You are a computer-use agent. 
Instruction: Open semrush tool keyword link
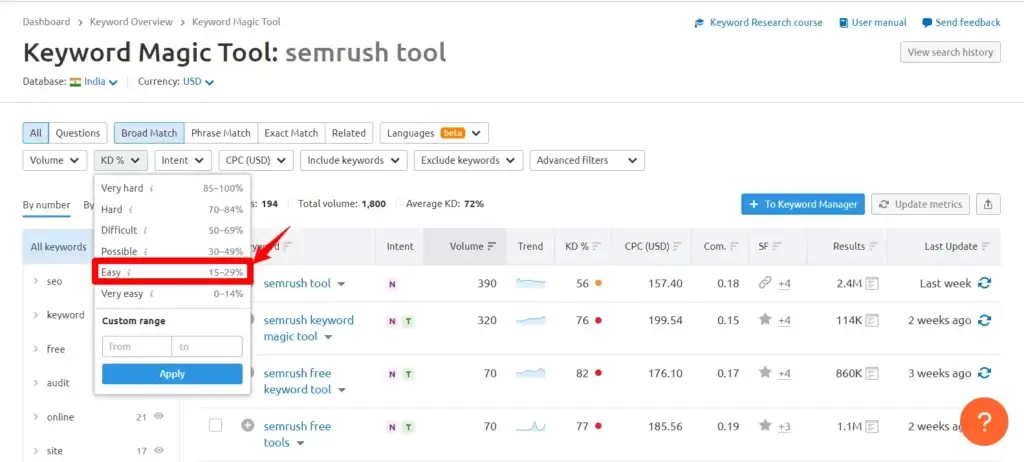[297, 284]
